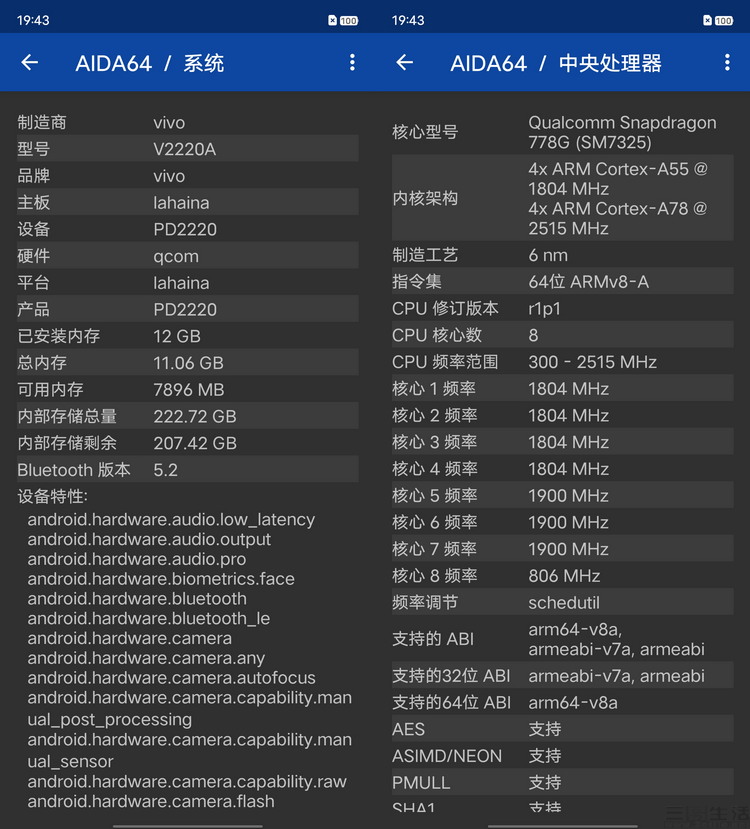Select the Bluetooth 版本 5.2 row
Image resolution: width=750 pixels, height=829 pixels.
(x=188, y=469)
